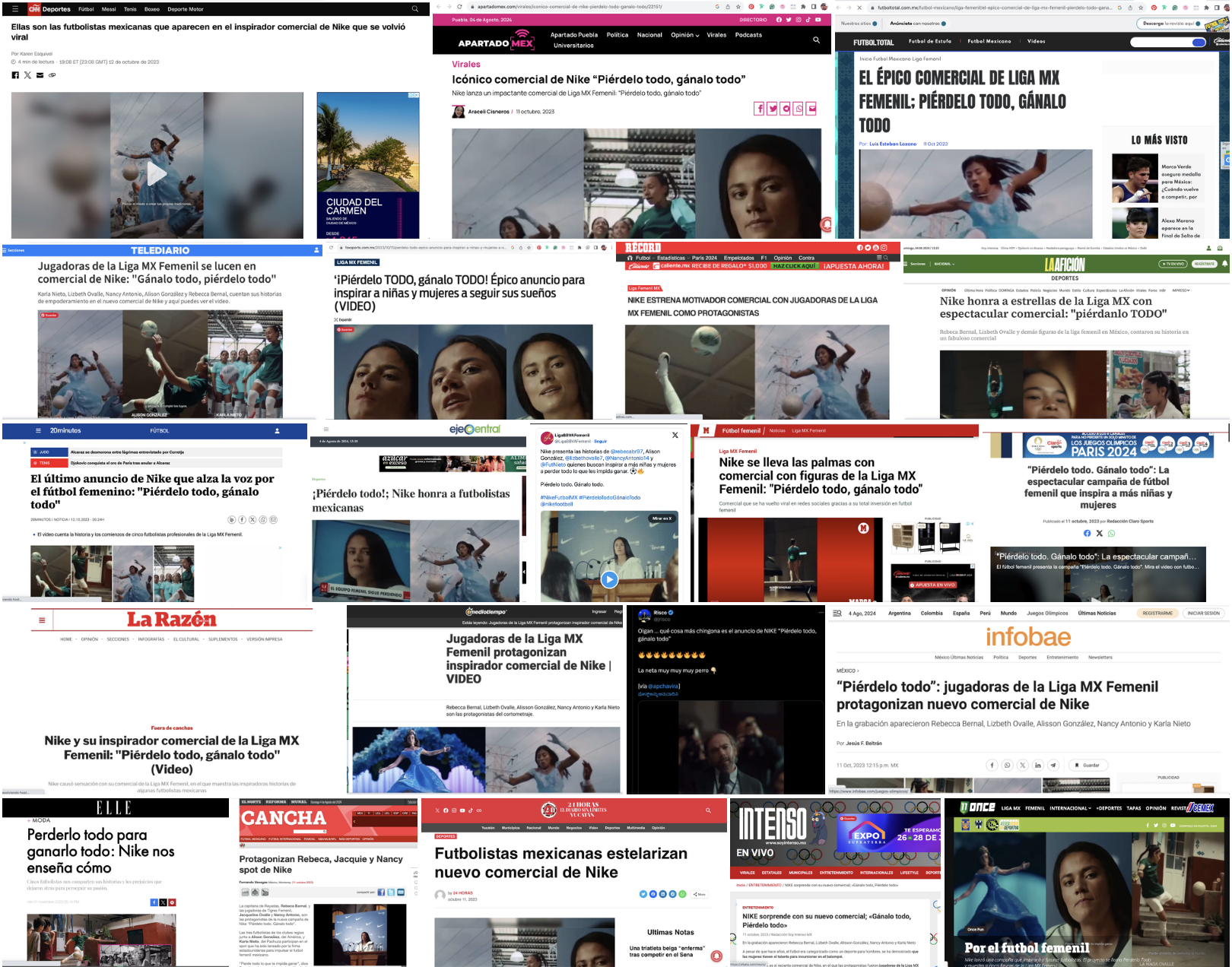This screenshot has height=967, width=1232.
Task: Share the ApartadoMex article via WhatsApp
Action: (799, 109)
